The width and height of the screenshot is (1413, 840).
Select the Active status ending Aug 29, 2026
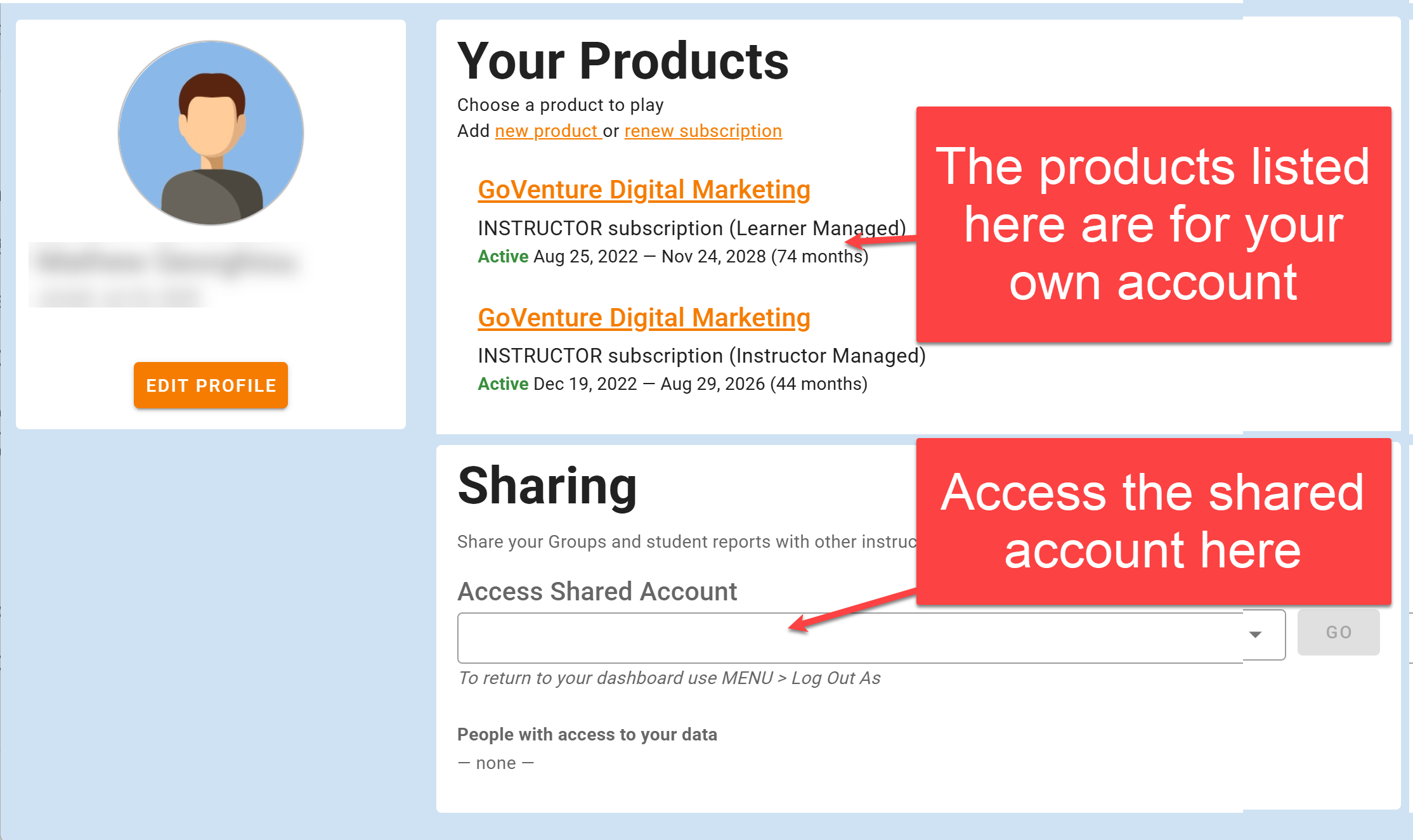503,384
